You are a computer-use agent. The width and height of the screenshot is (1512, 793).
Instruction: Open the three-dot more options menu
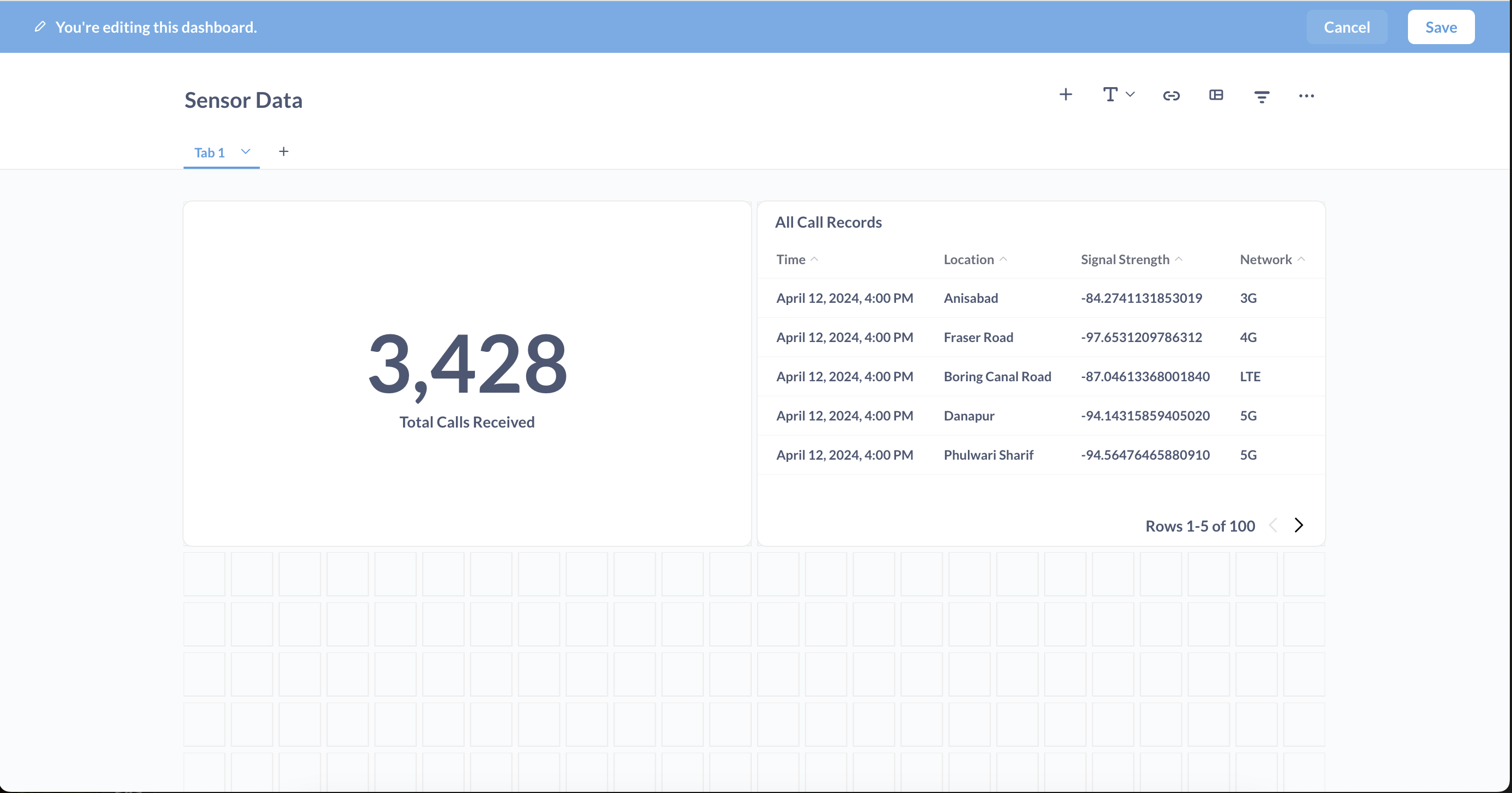pyautogui.click(x=1306, y=96)
